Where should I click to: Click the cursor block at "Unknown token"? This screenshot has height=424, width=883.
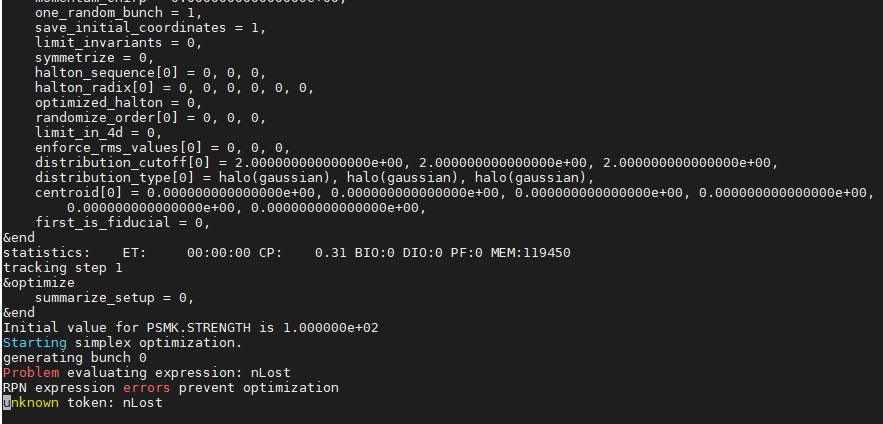(8, 402)
